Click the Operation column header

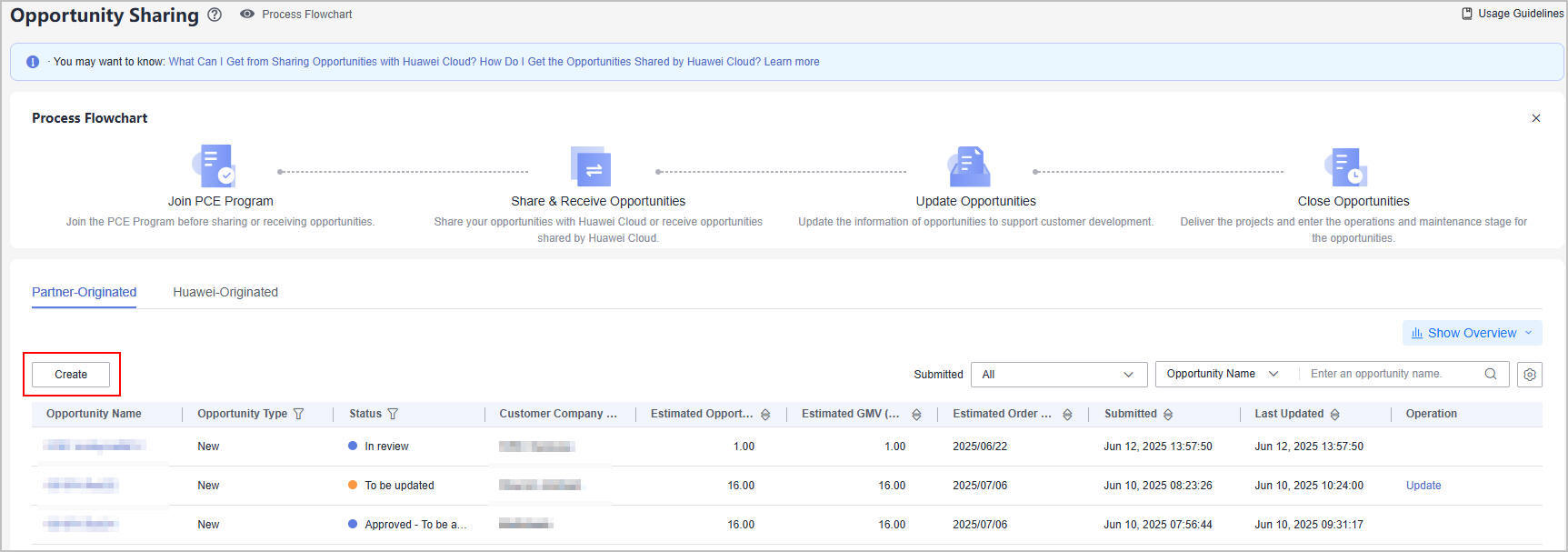pos(1431,414)
